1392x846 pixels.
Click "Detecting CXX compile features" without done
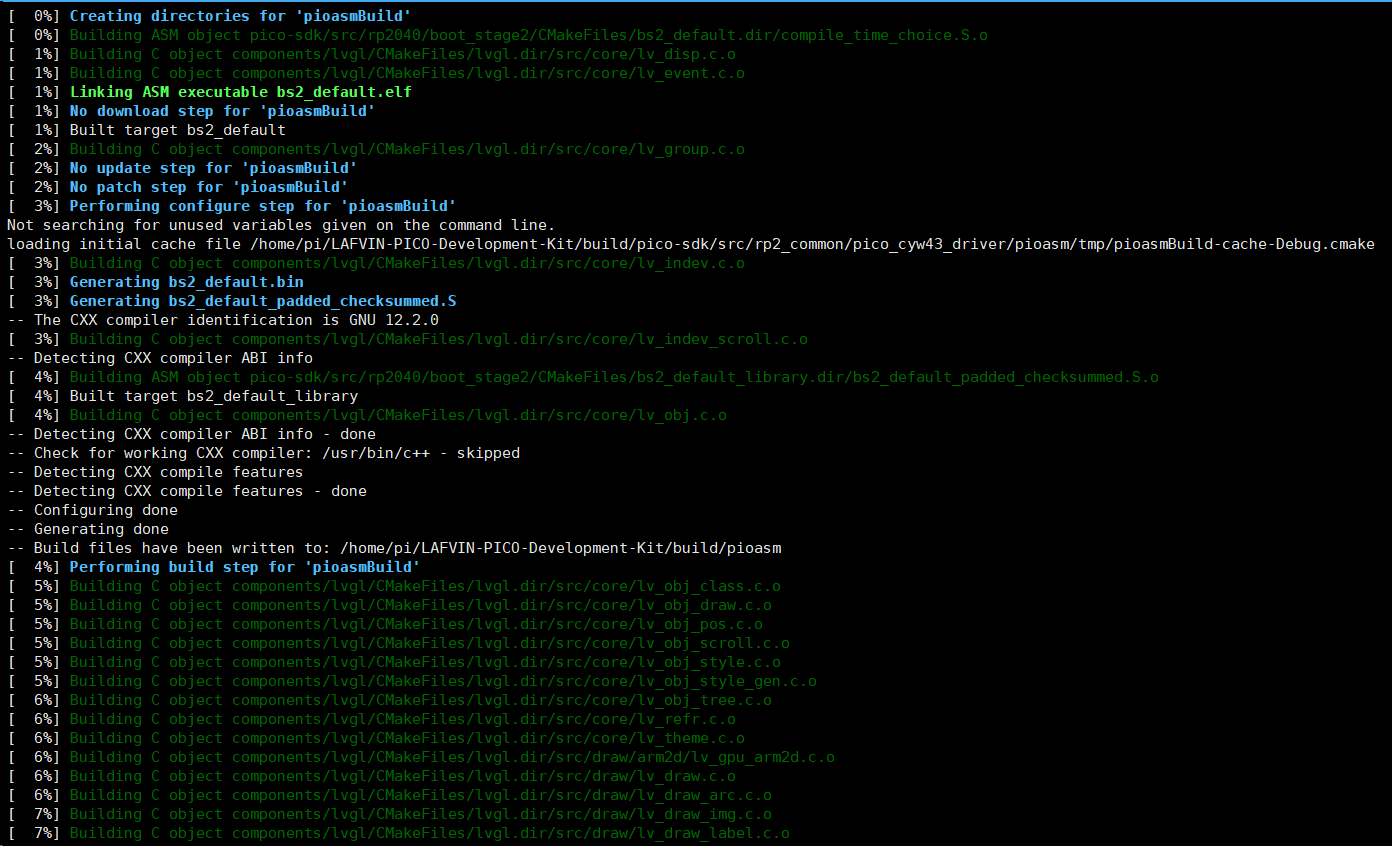pyautogui.click(x=168, y=472)
